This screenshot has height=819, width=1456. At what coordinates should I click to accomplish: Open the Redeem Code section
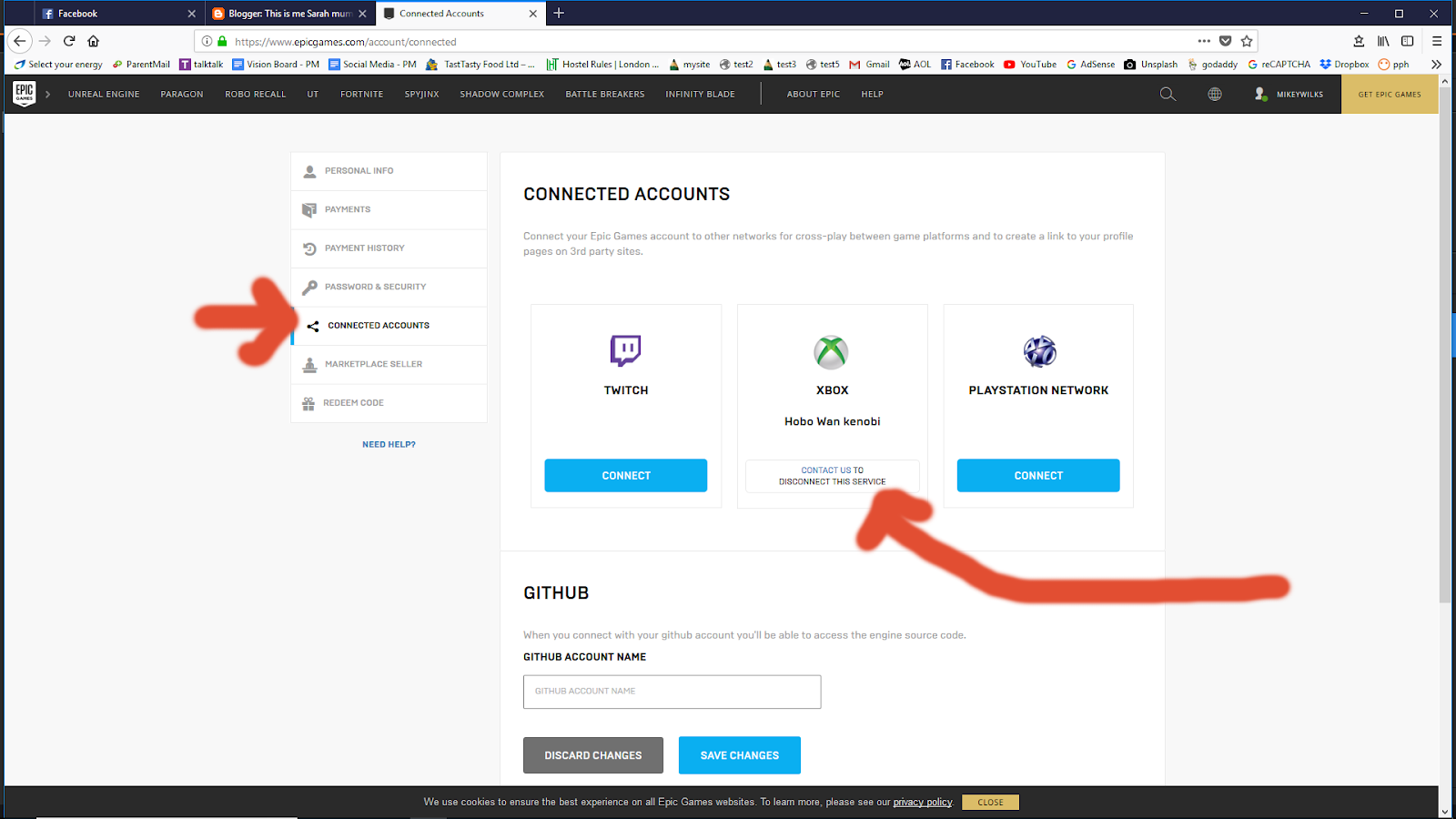(389, 403)
